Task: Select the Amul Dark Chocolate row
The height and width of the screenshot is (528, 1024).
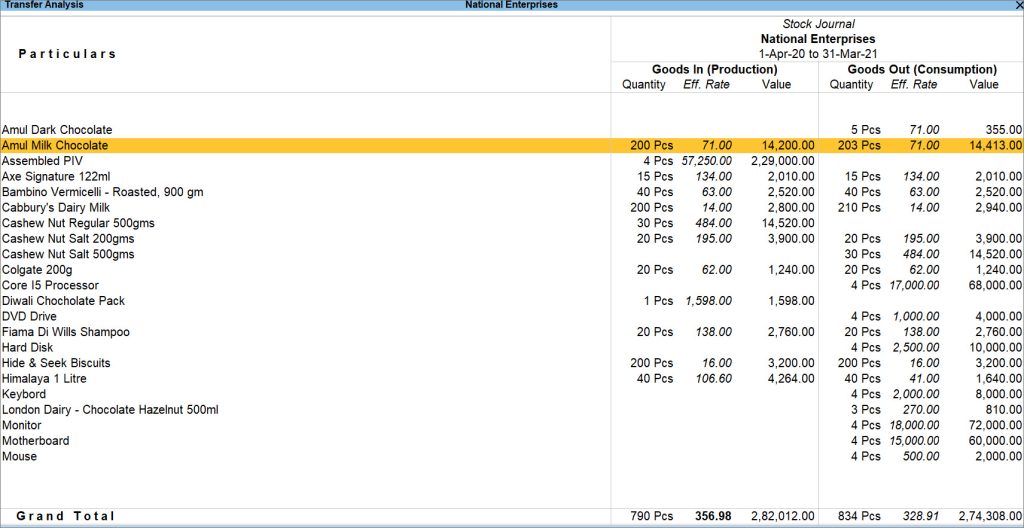Action: tap(512, 130)
